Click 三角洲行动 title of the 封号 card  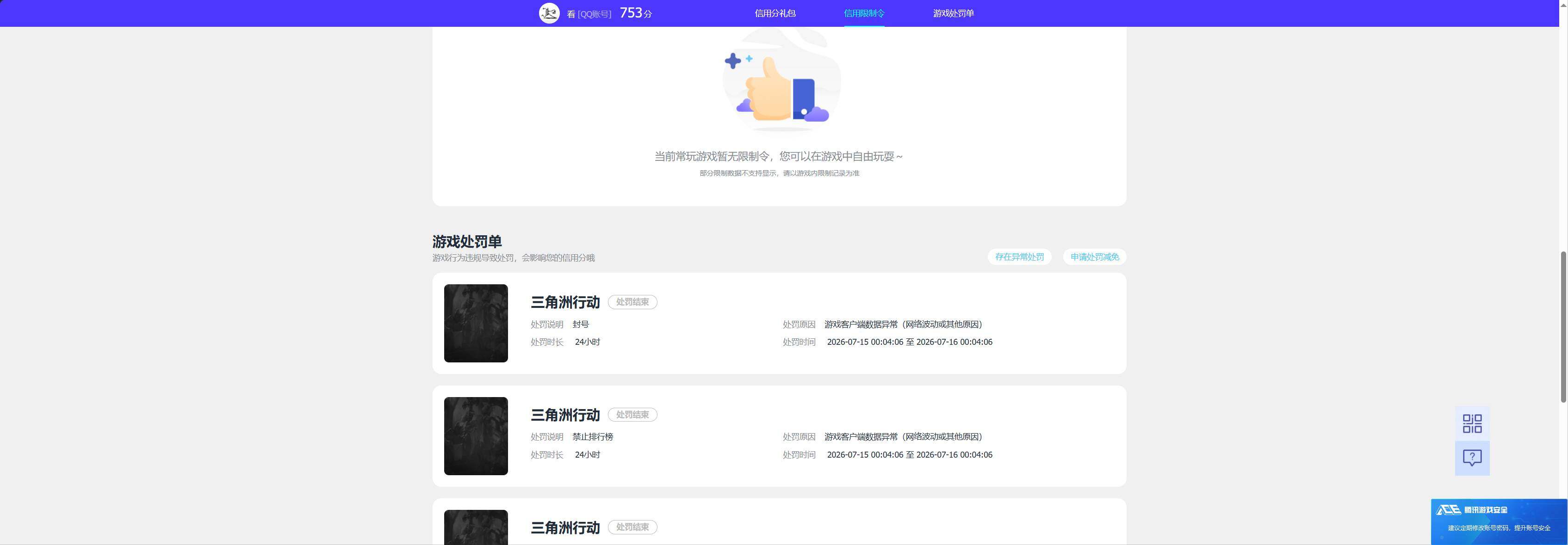[565, 302]
